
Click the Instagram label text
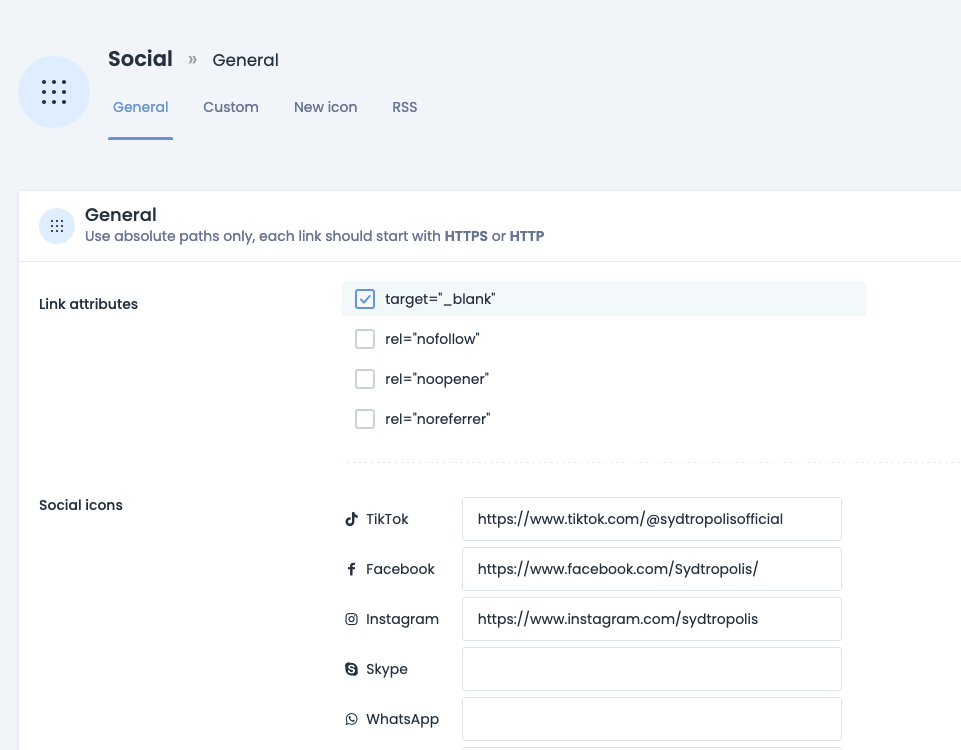[x=402, y=619]
